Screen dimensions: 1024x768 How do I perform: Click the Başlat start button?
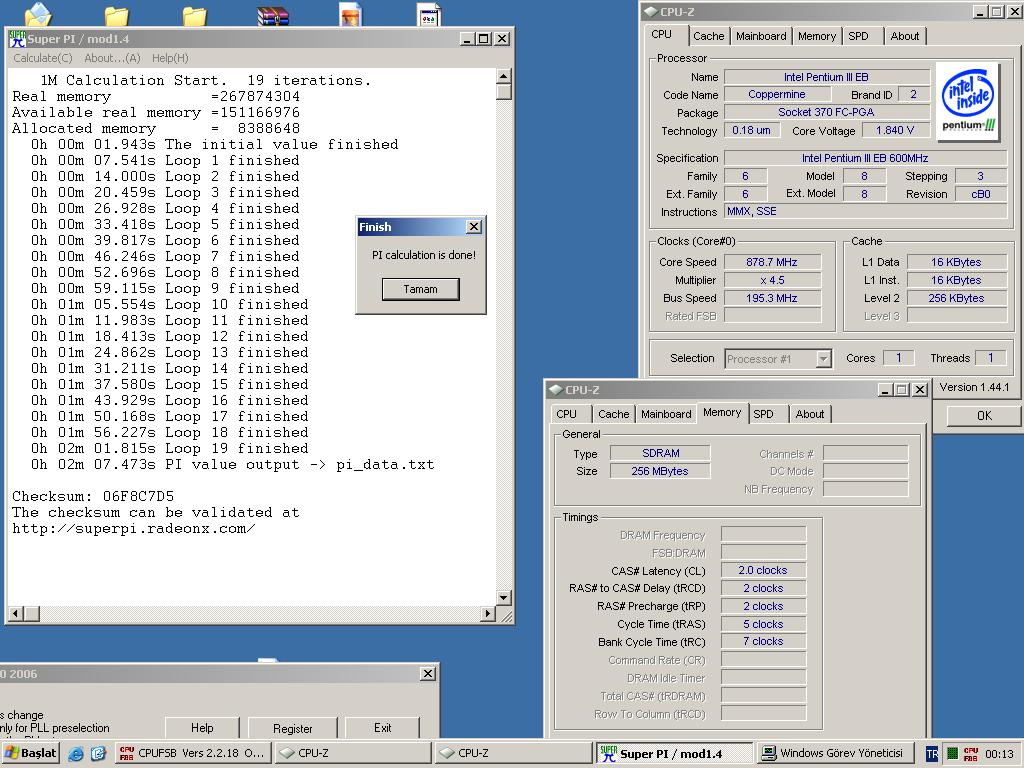click(x=31, y=753)
